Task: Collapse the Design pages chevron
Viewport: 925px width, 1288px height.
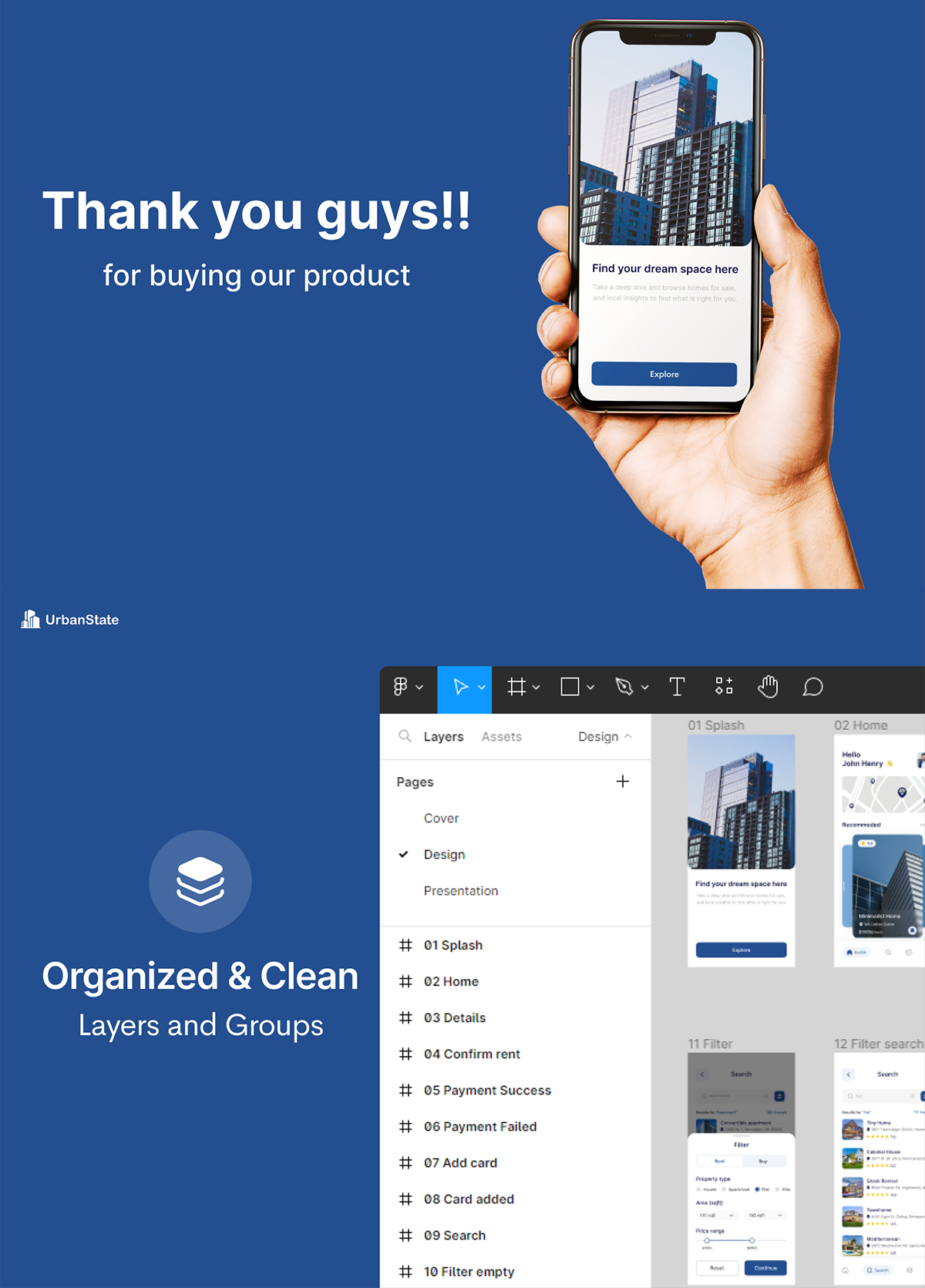Action: pyautogui.click(x=628, y=736)
